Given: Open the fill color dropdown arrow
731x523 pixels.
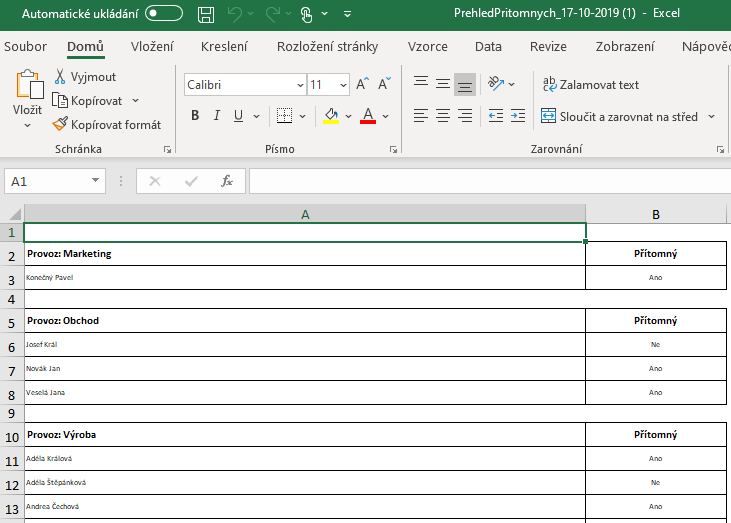Looking at the screenshot, I should coord(348,116).
